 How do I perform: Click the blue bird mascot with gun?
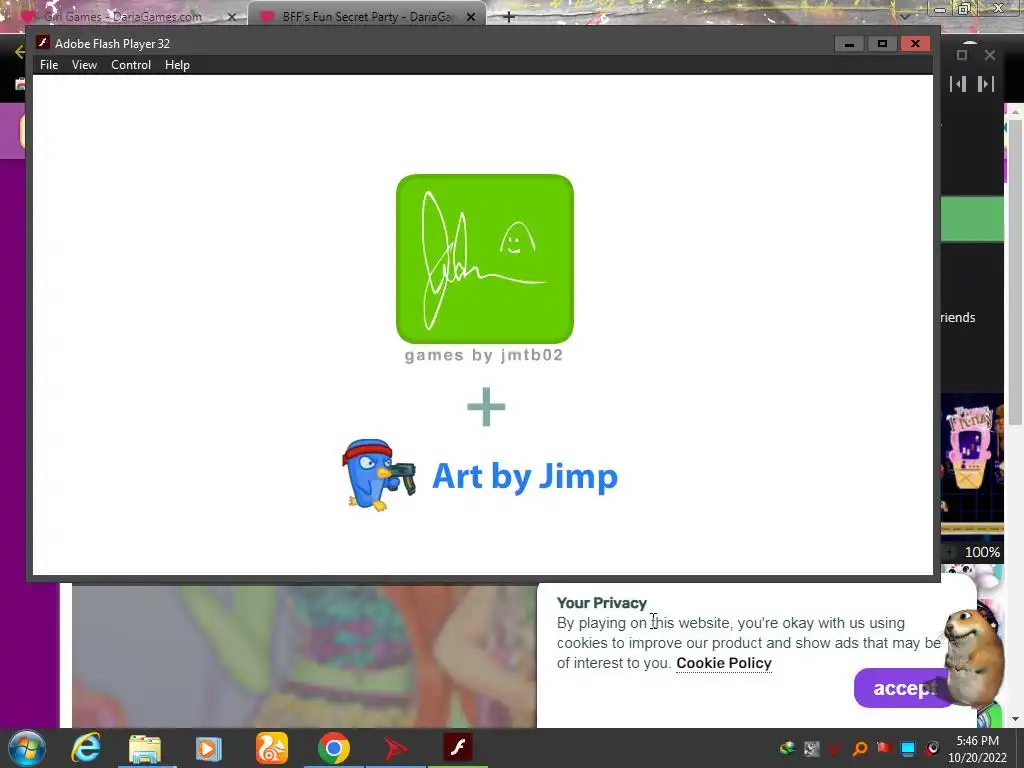pos(378,475)
